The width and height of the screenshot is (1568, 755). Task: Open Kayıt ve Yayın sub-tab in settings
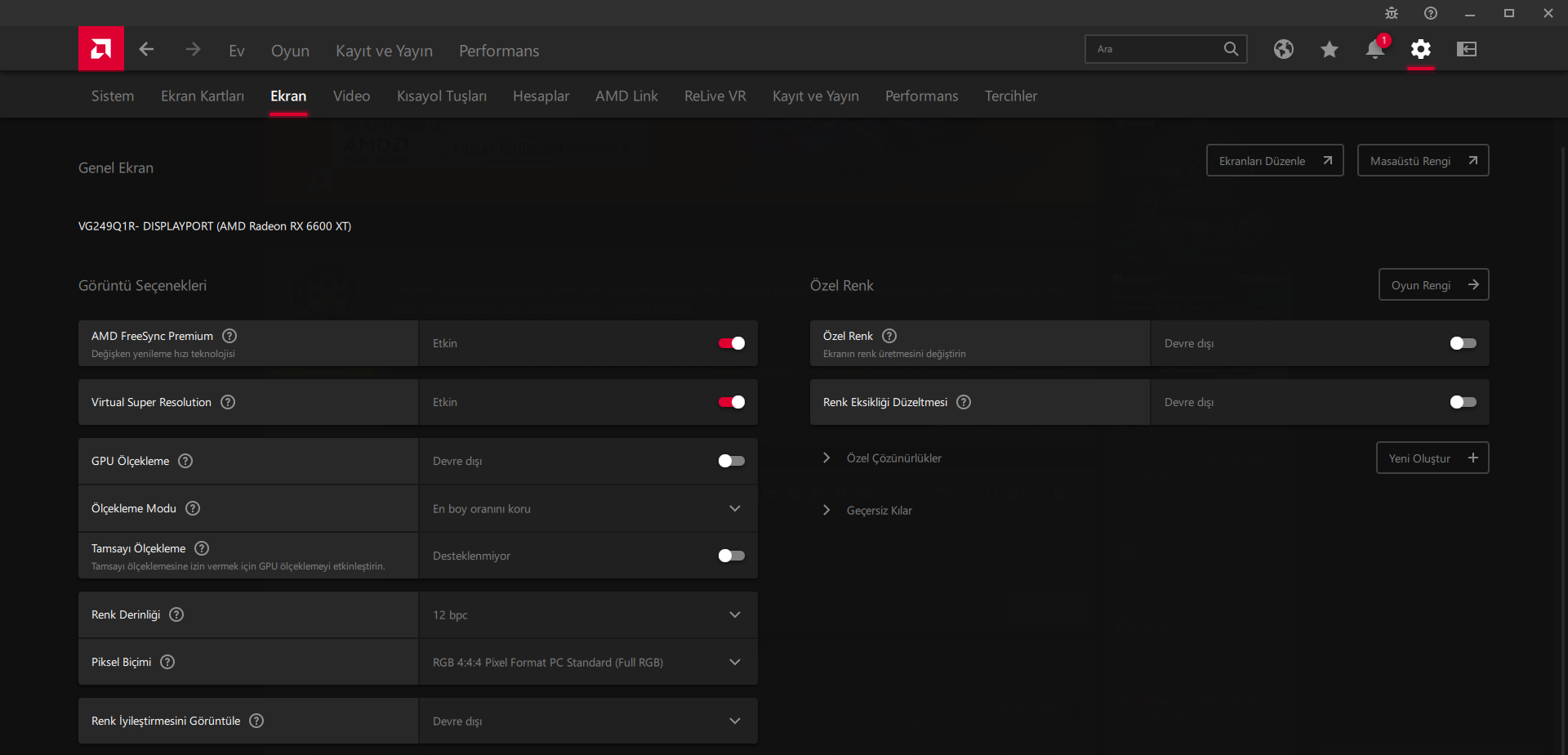click(x=816, y=96)
